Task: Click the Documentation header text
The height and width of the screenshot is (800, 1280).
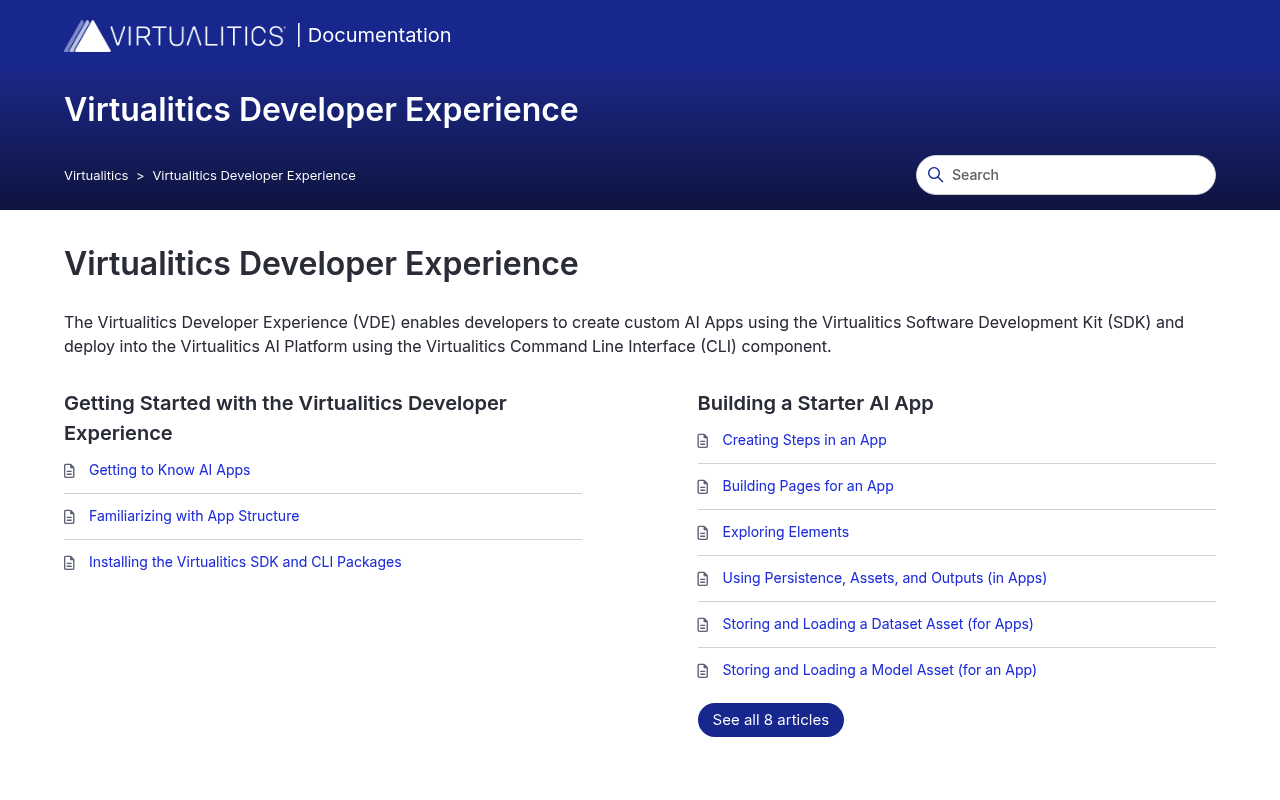Action: (379, 35)
